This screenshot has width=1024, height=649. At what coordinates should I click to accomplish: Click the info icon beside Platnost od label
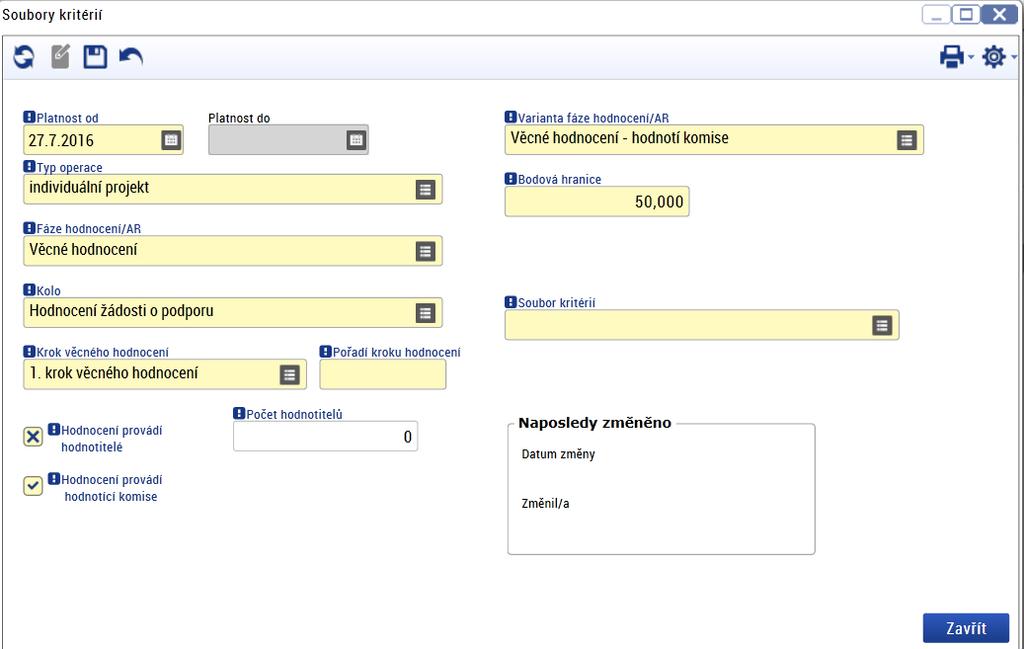pos(29,117)
